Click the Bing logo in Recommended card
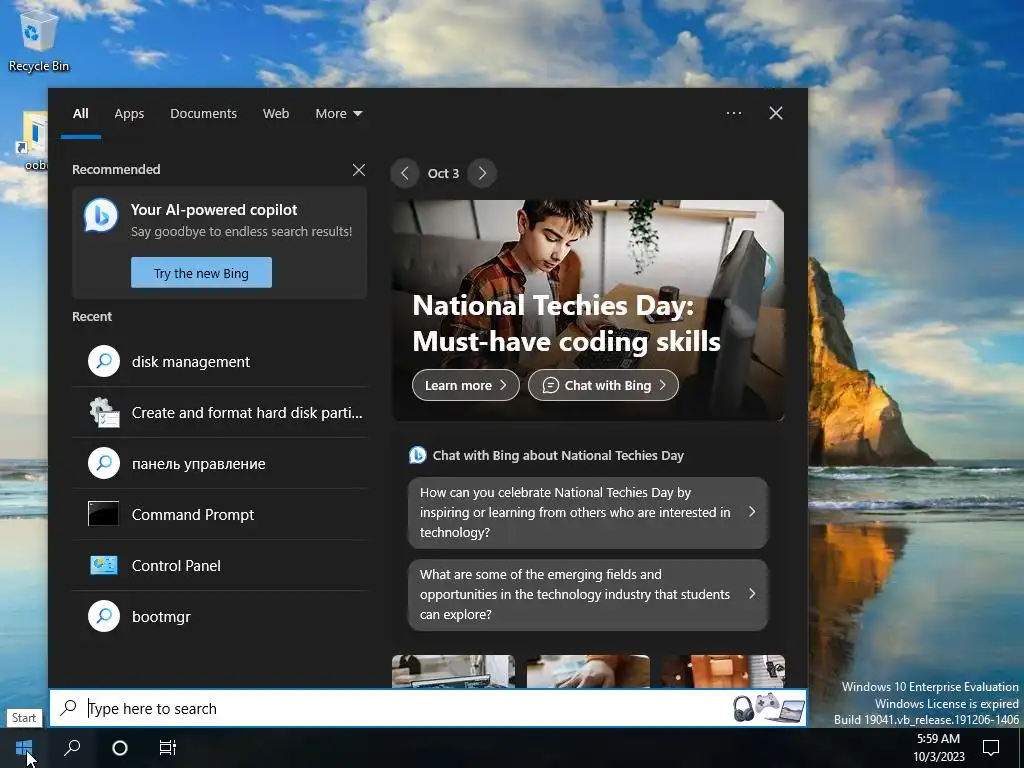Viewport: 1024px width, 768px height. point(101,216)
